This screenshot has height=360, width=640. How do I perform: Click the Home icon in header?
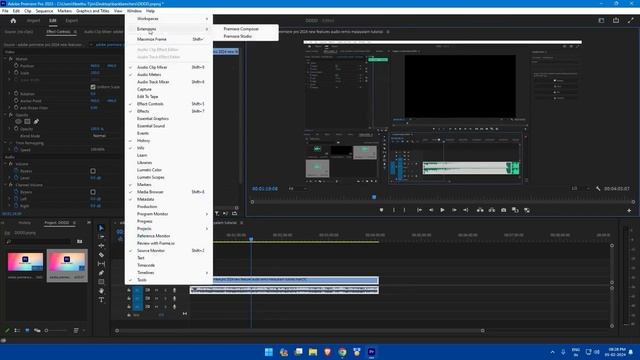(x=13, y=20)
